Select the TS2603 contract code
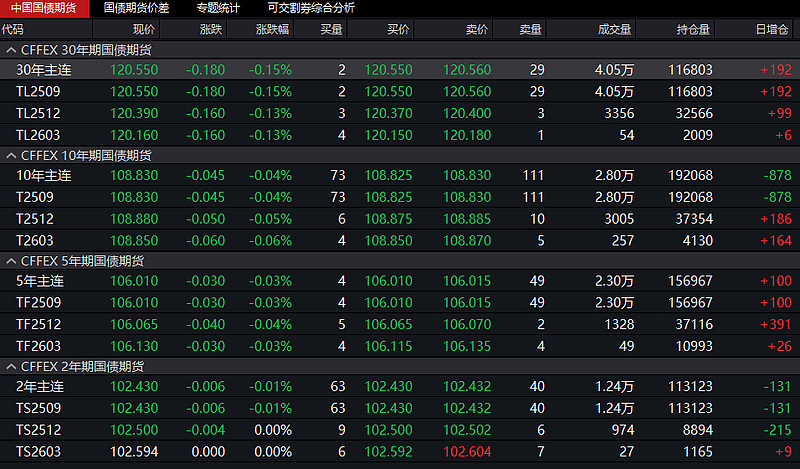800x469 pixels. [38, 452]
